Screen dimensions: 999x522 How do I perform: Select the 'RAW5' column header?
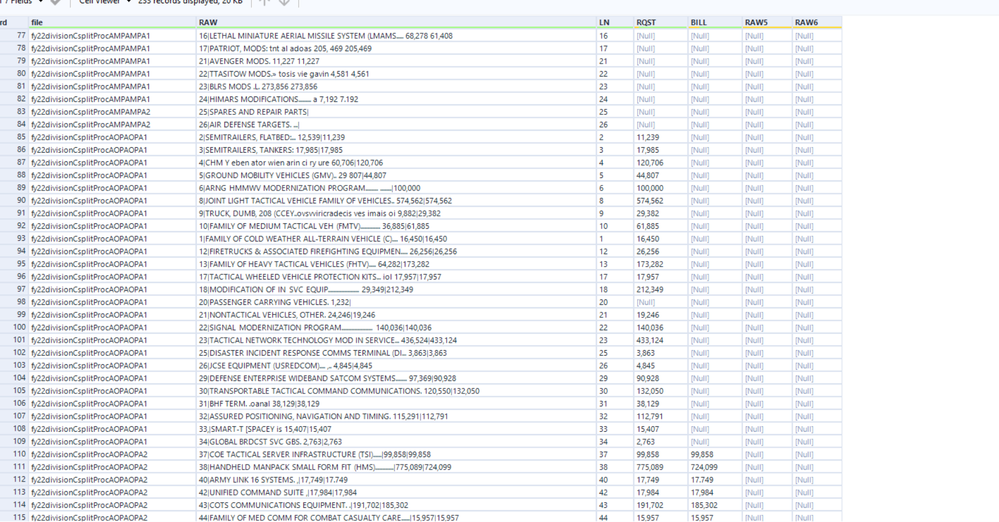(766, 22)
